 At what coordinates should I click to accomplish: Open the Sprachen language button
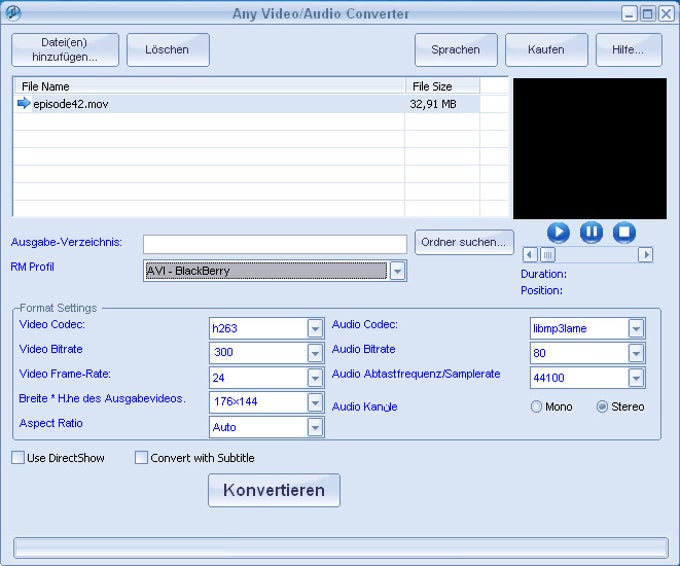click(456, 50)
